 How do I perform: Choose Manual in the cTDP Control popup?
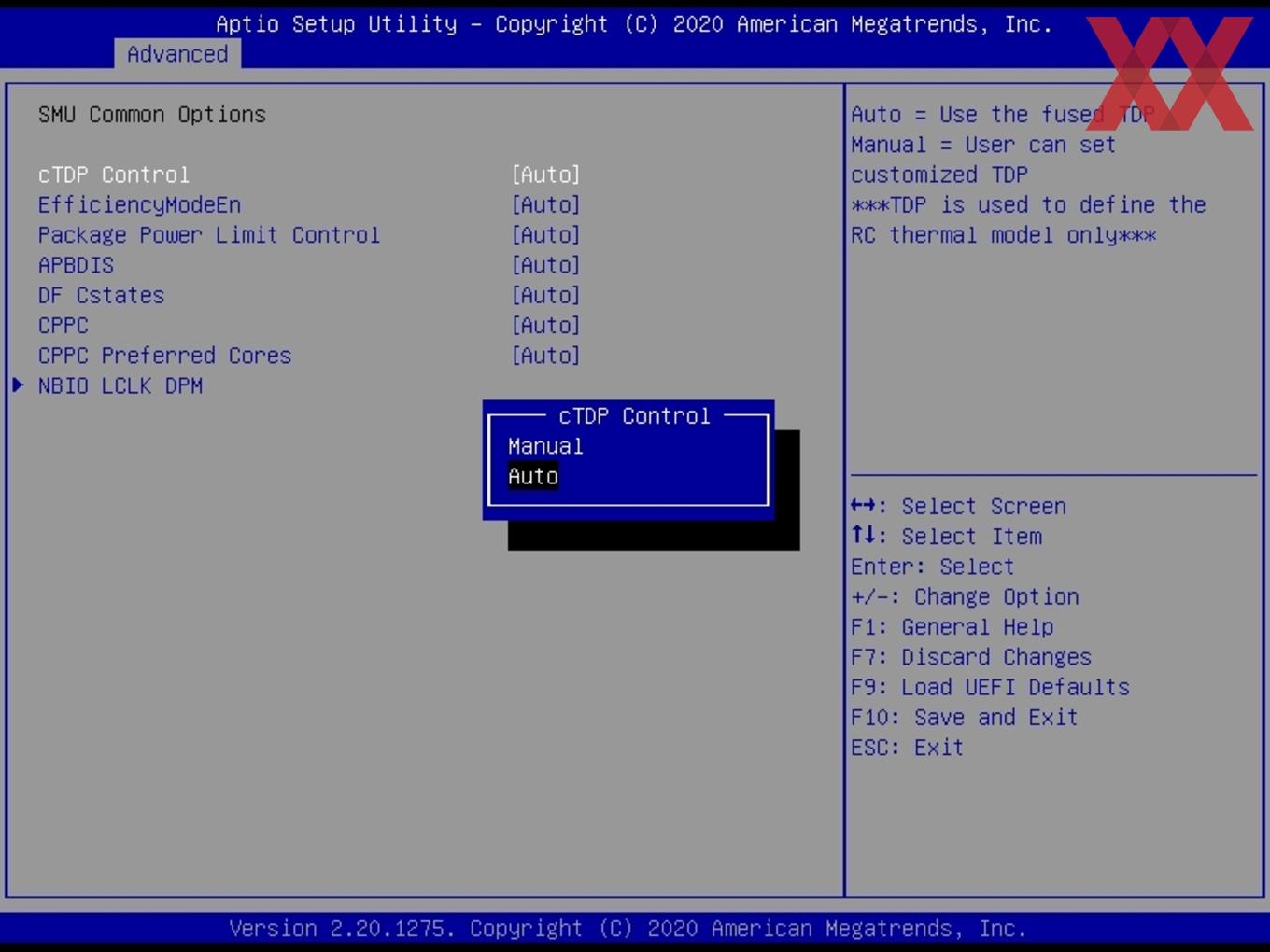click(x=545, y=446)
